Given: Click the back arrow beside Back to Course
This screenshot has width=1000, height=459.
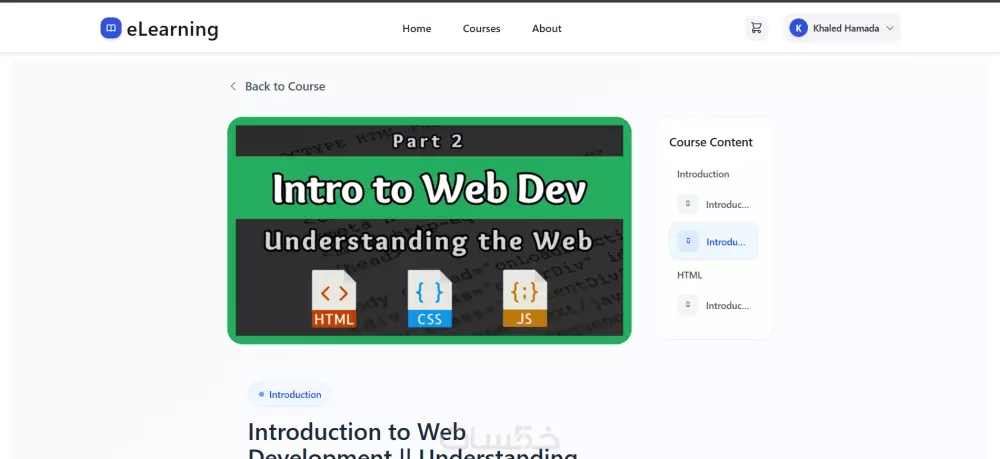Looking at the screenshot, I should (x=233, y=86).
